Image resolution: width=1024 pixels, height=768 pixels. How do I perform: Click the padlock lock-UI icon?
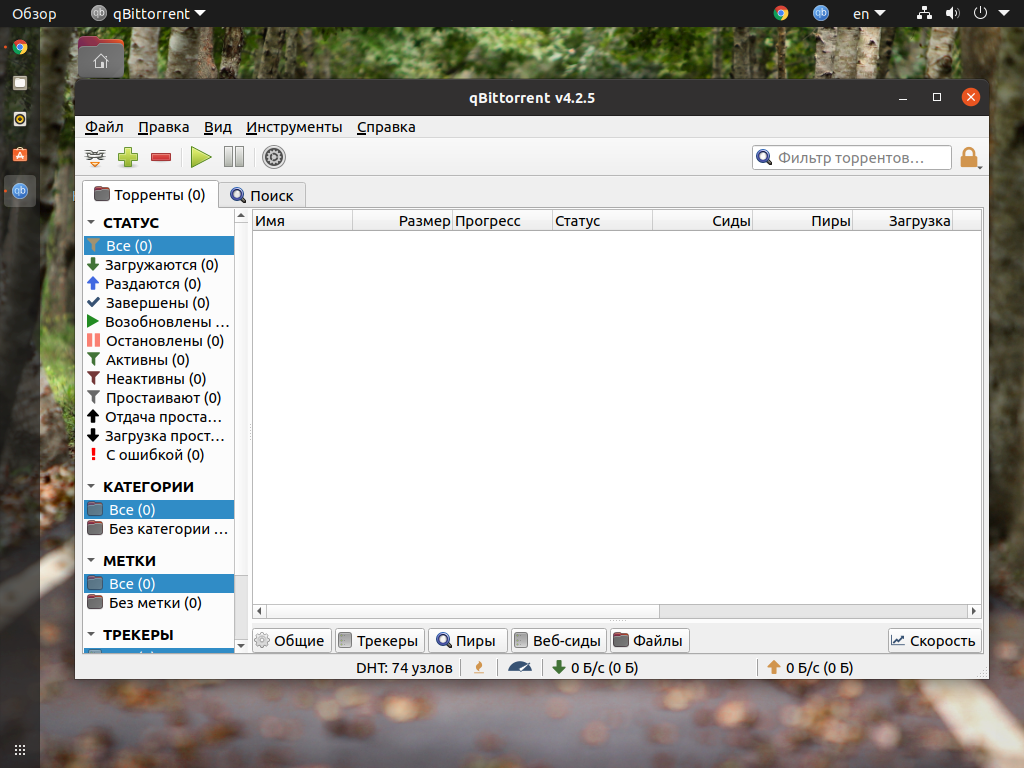(x=969, y=157)
